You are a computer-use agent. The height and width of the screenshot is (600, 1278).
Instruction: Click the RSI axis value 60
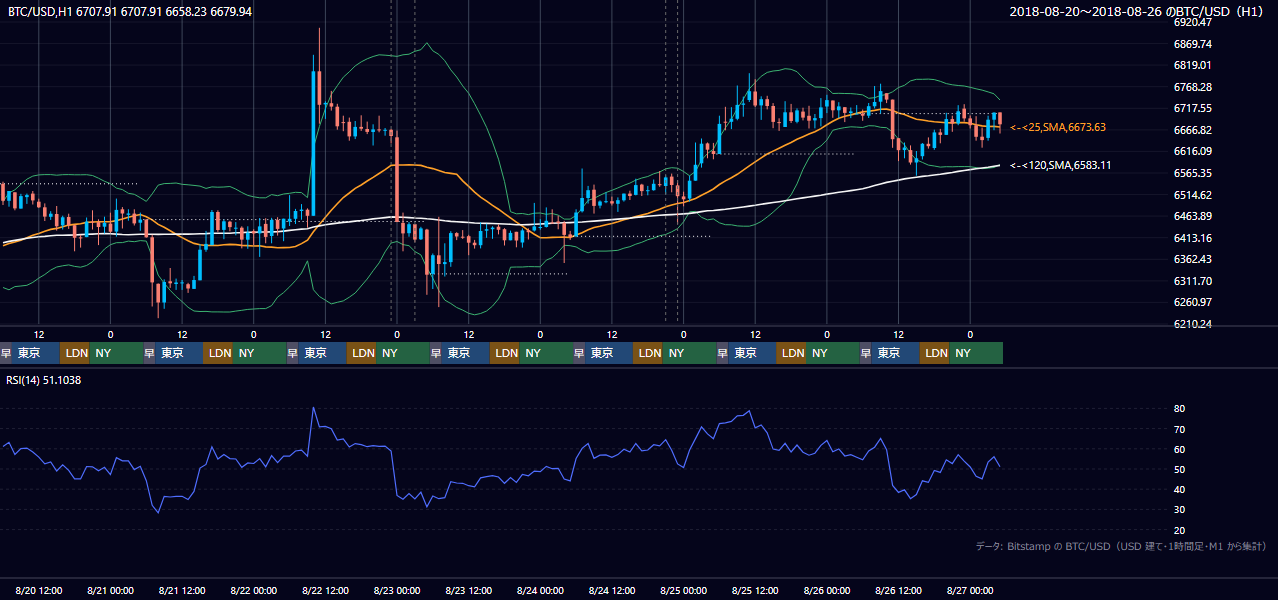tap(1179, 449)
